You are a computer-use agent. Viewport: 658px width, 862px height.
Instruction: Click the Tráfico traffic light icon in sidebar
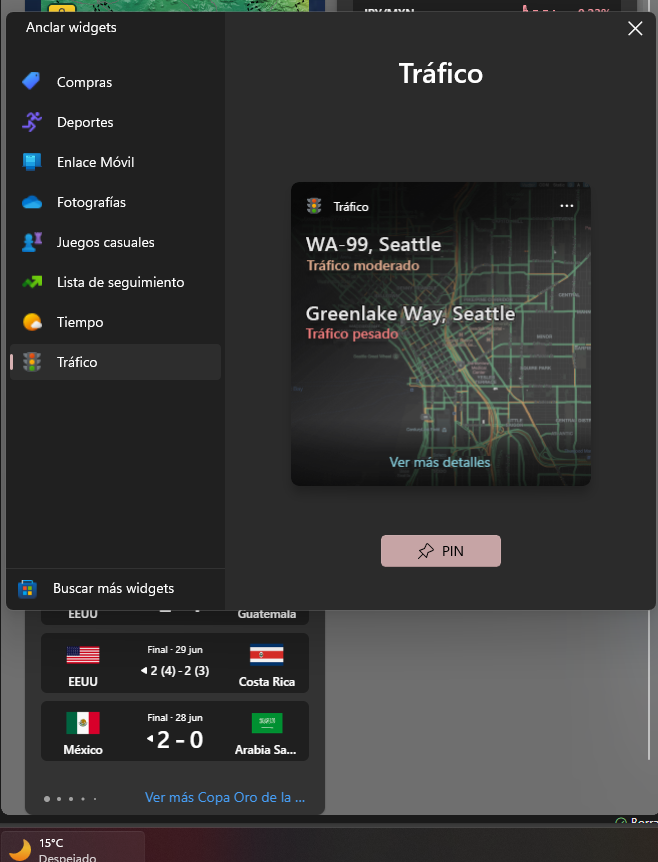pos(32,362)
